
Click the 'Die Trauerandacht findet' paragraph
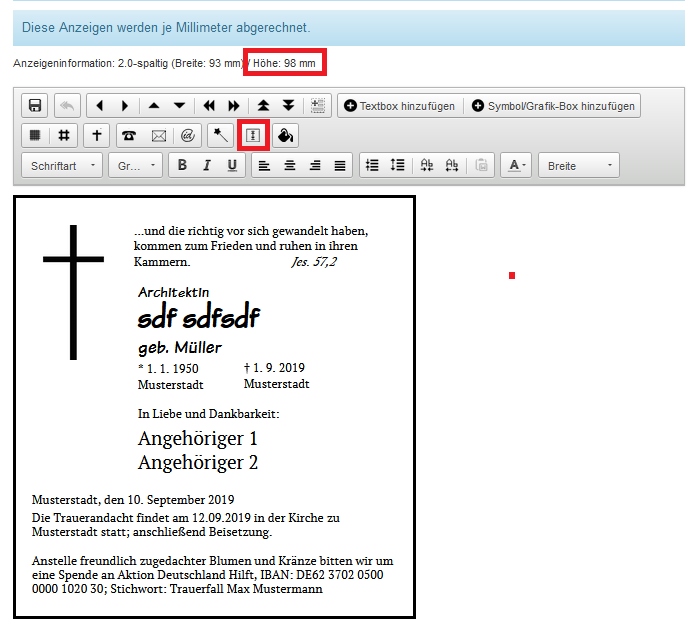186,525
